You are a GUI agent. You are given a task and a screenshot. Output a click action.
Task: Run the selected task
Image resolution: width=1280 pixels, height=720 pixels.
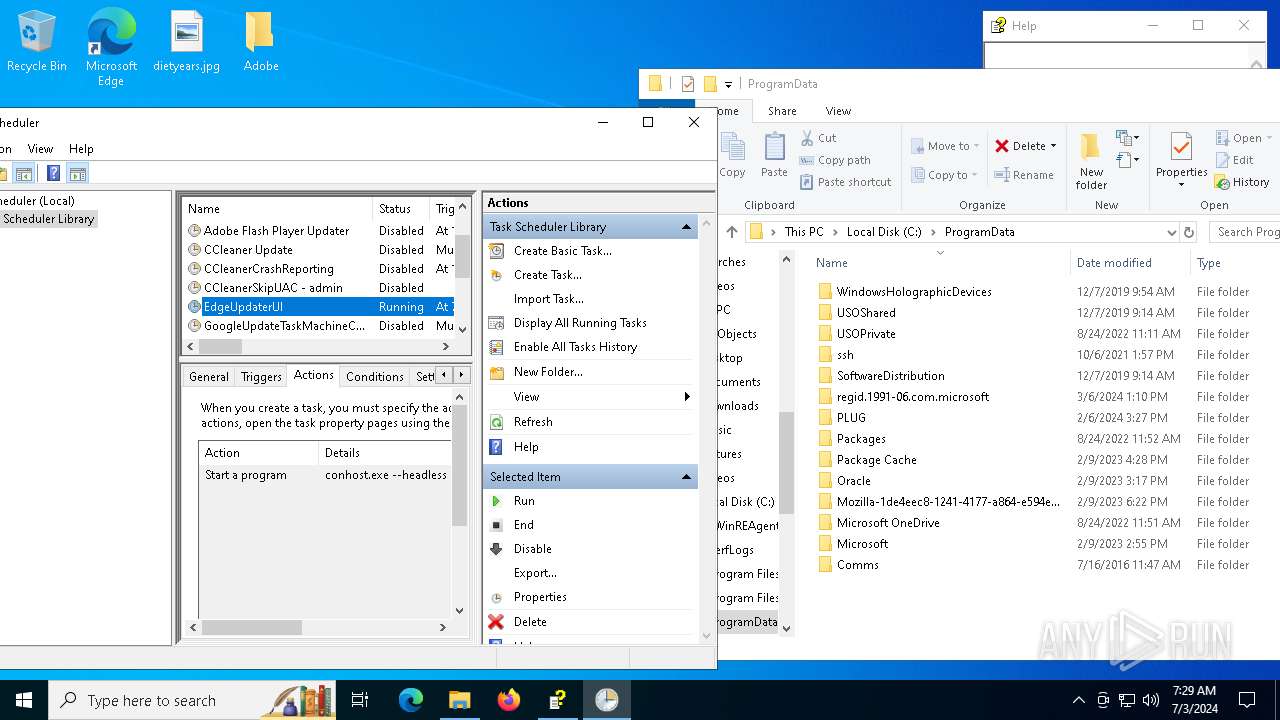(x=524, y=501)
